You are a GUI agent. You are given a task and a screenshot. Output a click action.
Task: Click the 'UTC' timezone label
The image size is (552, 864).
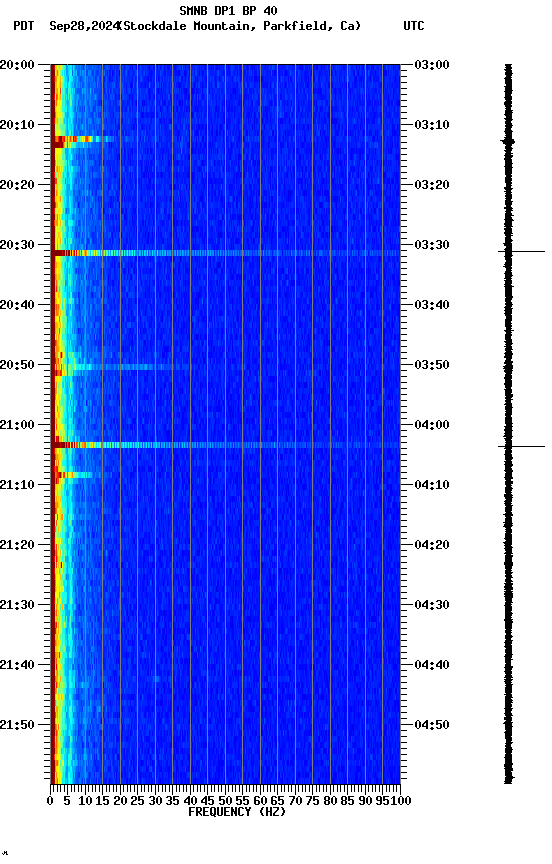tap(414, 26)
